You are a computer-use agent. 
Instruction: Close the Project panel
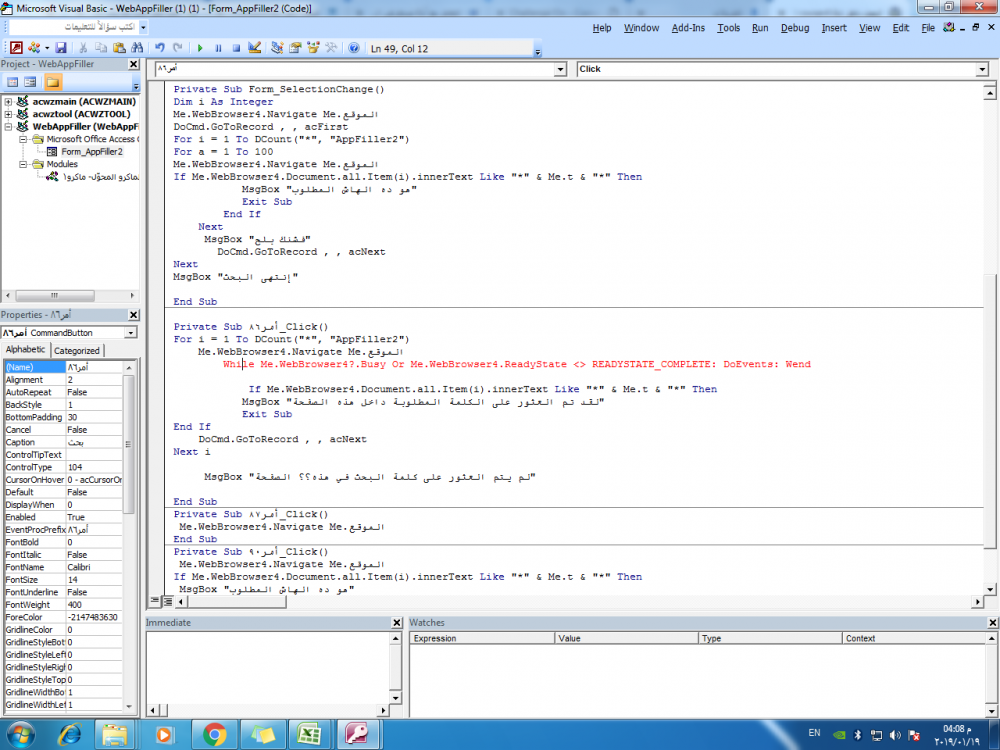point(133,64)
